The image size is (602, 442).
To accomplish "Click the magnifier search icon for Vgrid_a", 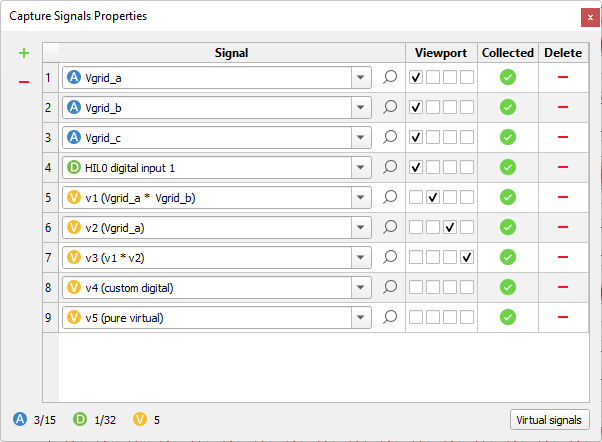I will 391,77.
